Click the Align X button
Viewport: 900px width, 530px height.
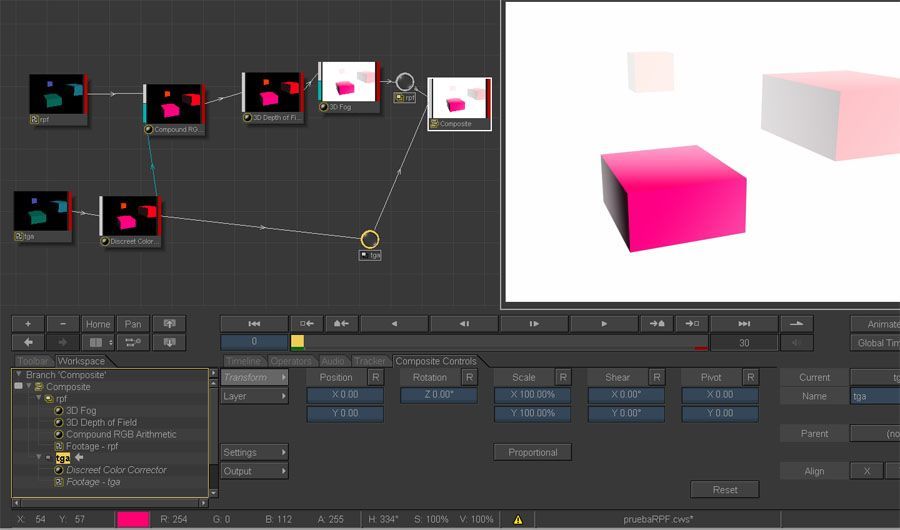coord(867,471)
